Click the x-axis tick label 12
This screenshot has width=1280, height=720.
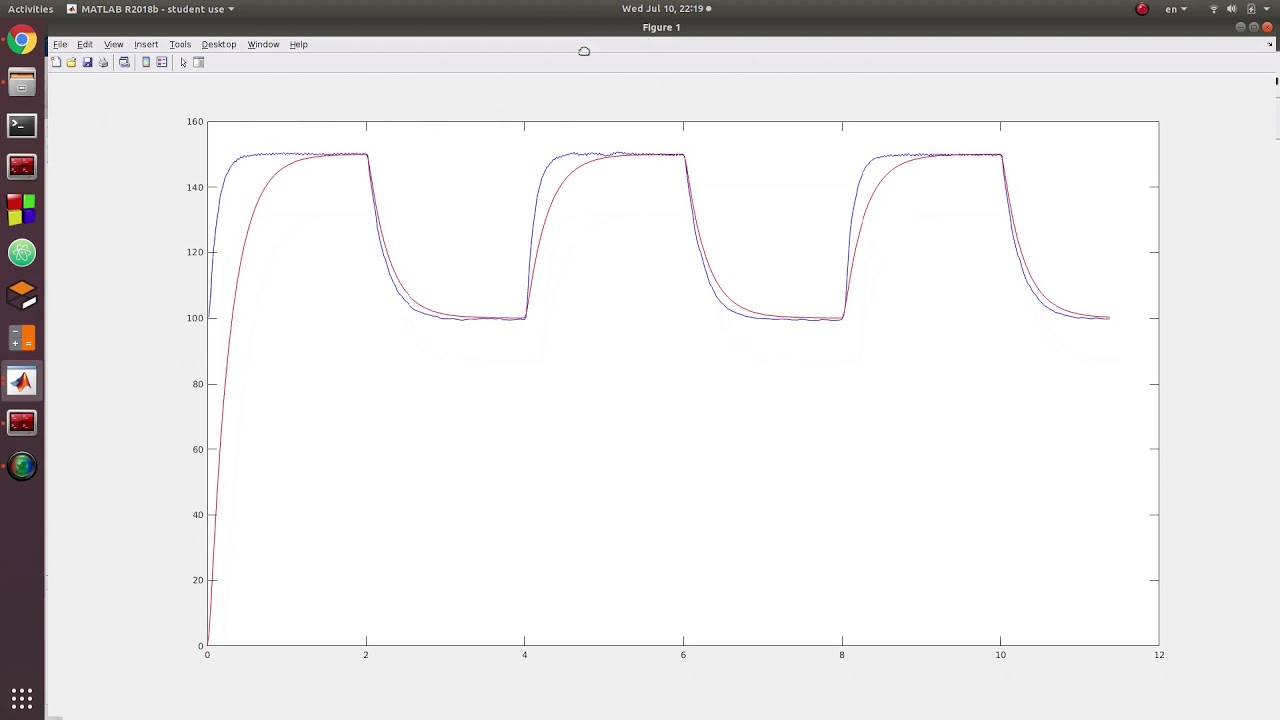[1159, 655]
